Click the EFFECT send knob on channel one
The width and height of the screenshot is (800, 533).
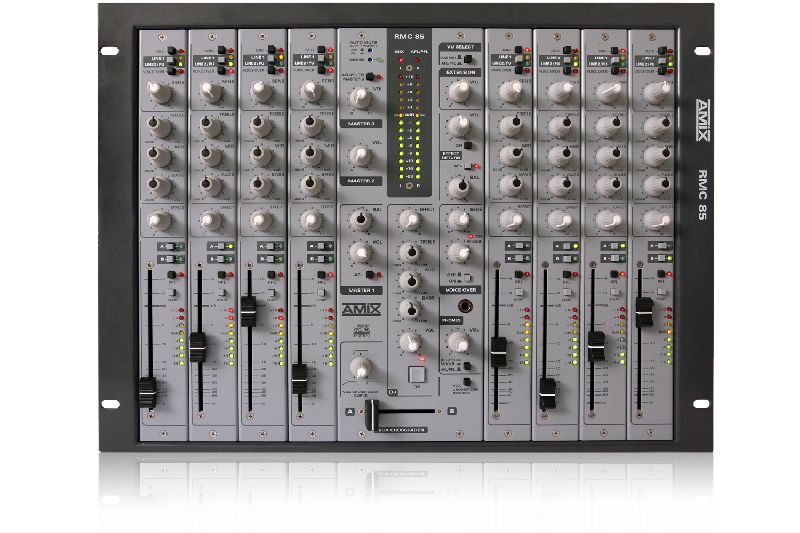160,220
